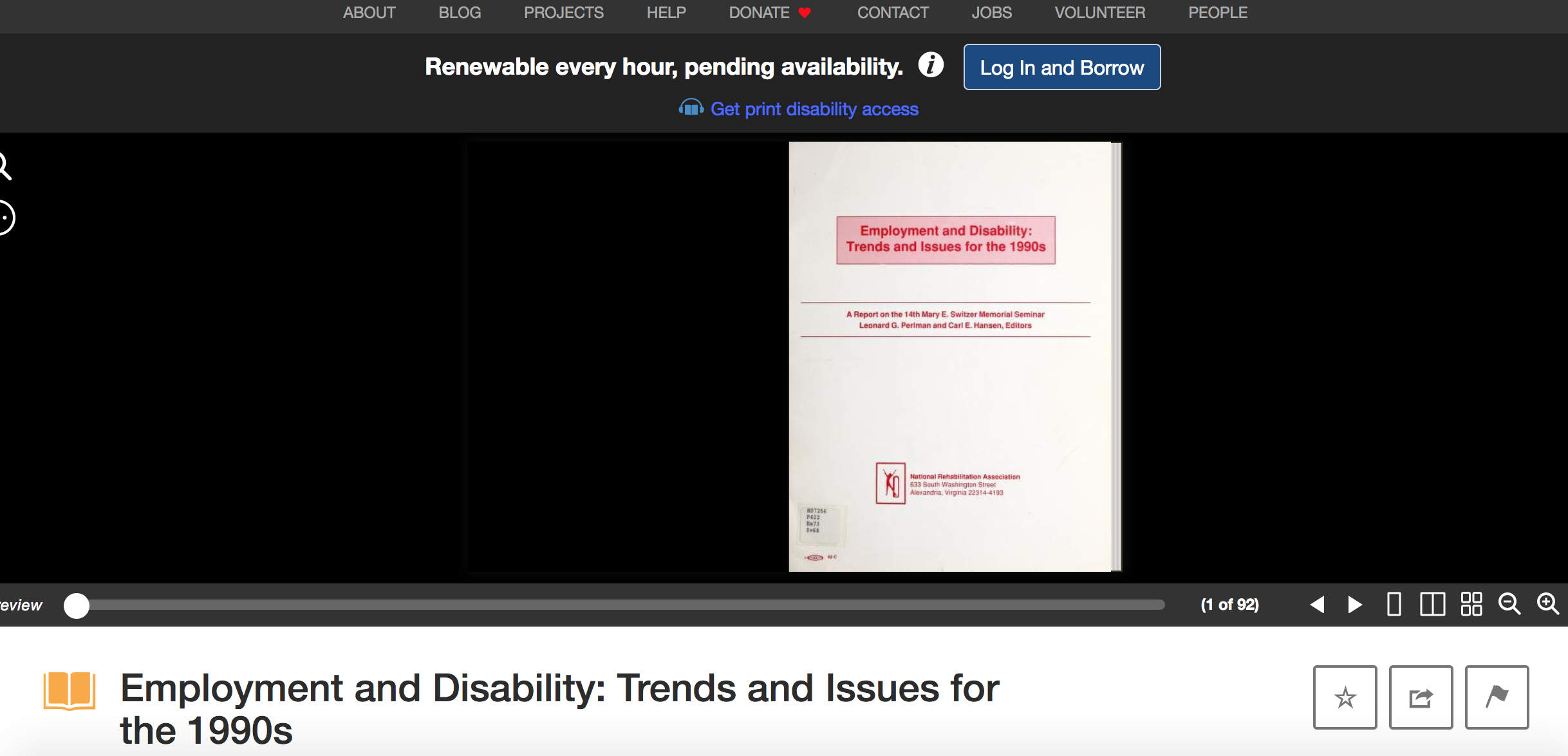The image size is (1568, 756).
Task: Flip to the next page arrow
Action: (1355, 605)
